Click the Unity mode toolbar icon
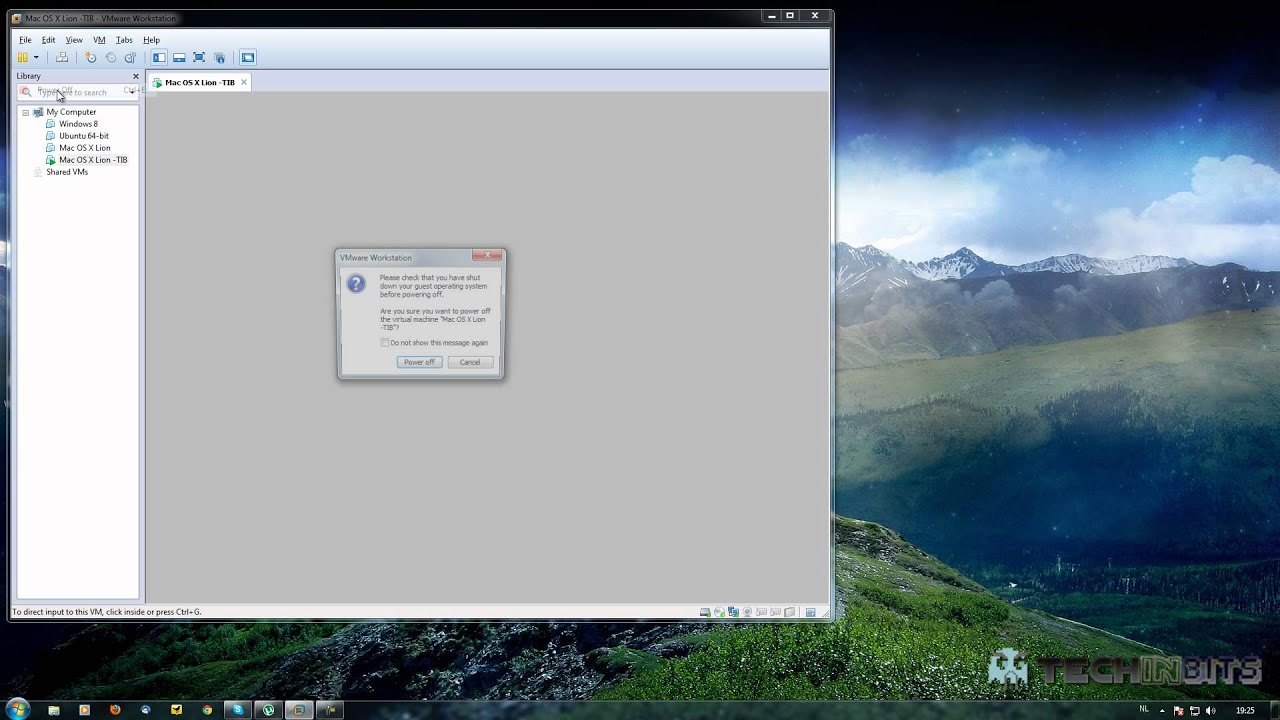Screen dimensions: 1280x720 point(220,58)
